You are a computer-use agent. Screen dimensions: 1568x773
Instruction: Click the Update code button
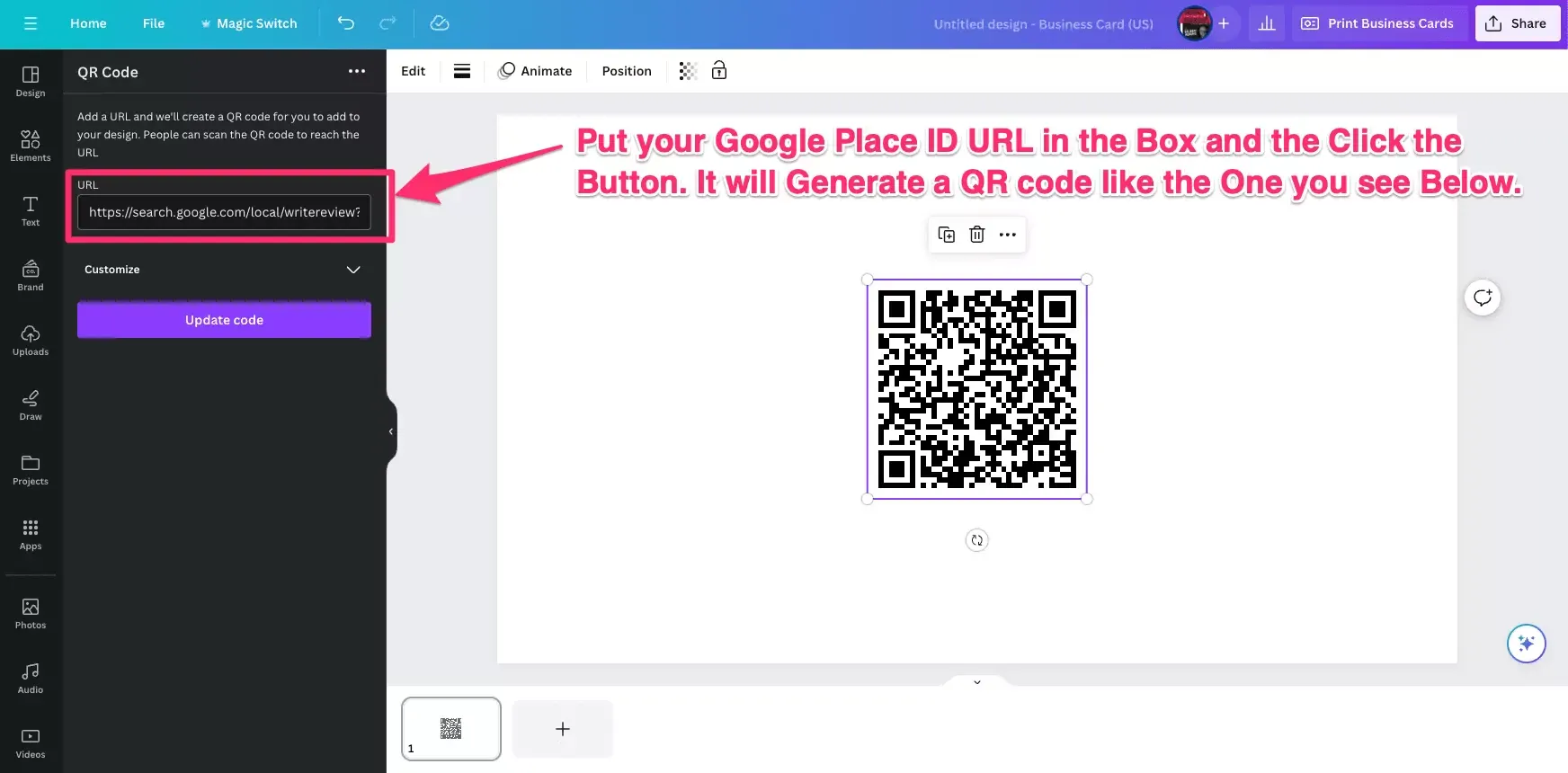(224, 320)
